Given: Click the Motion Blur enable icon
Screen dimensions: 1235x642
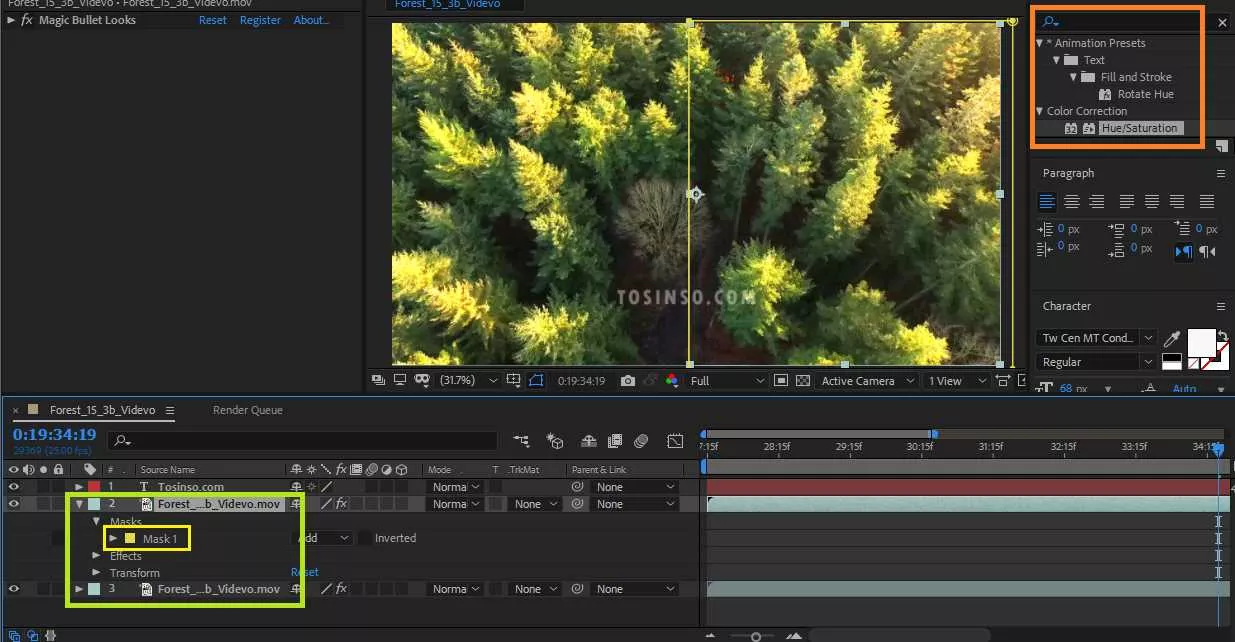Looking at the screenshot, I should click(641, 440).
